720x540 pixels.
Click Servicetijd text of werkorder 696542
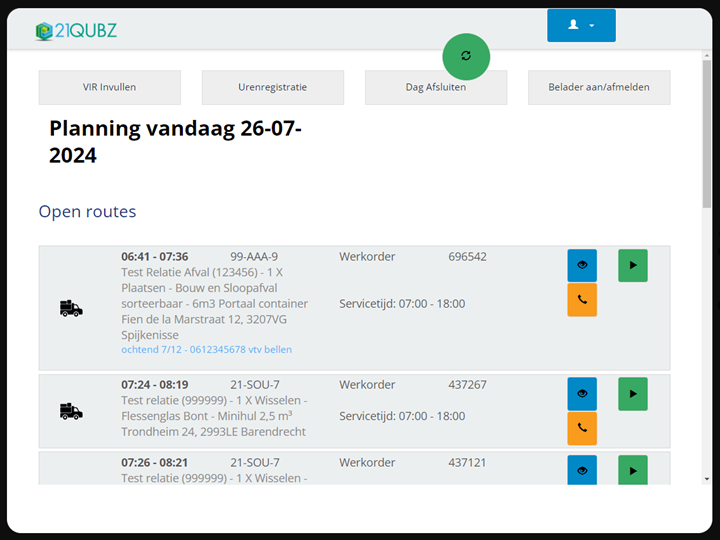click(x=402, y=304)
